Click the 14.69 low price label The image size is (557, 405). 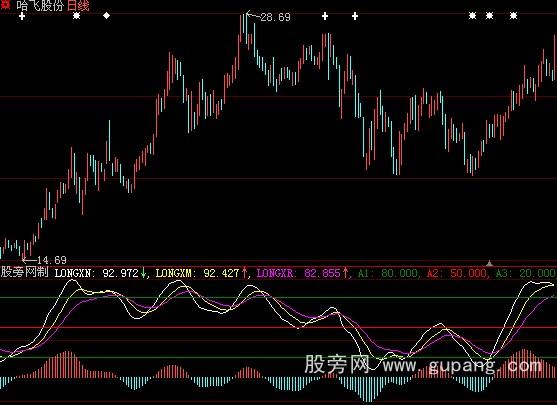52,260
